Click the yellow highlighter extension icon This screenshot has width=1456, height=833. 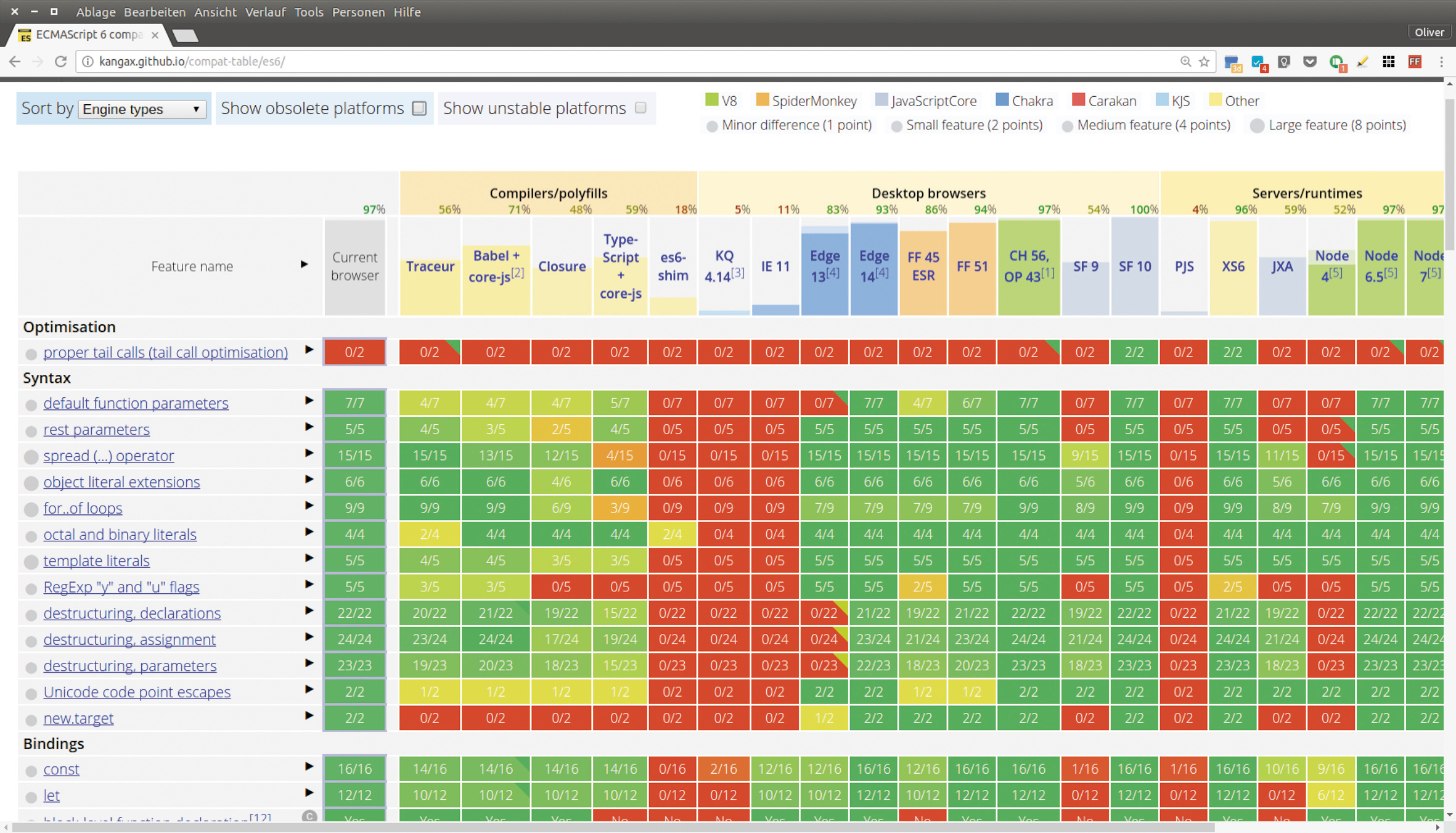coord(1362,62)
